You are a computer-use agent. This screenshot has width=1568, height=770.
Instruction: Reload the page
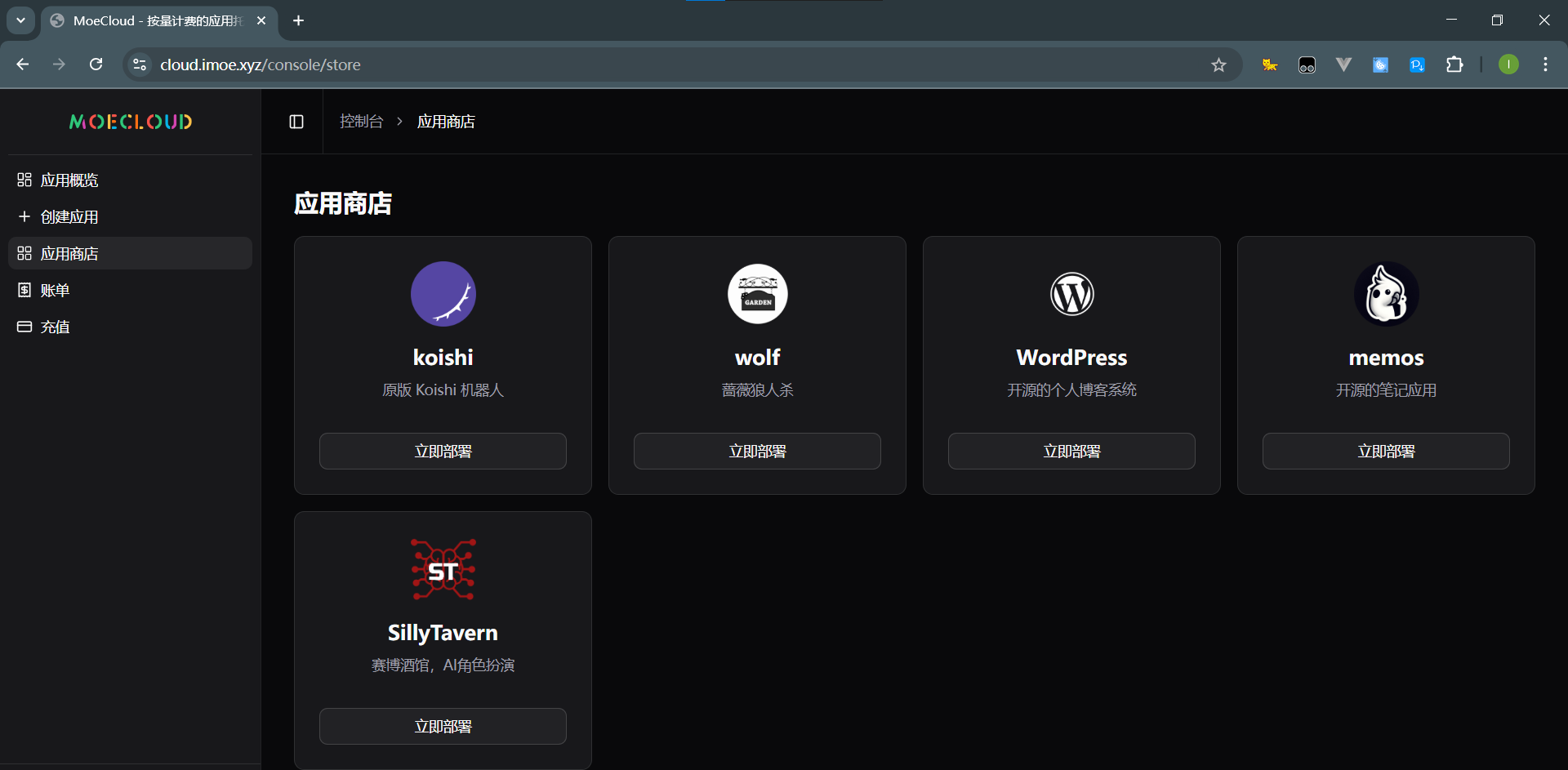point(96,65)
